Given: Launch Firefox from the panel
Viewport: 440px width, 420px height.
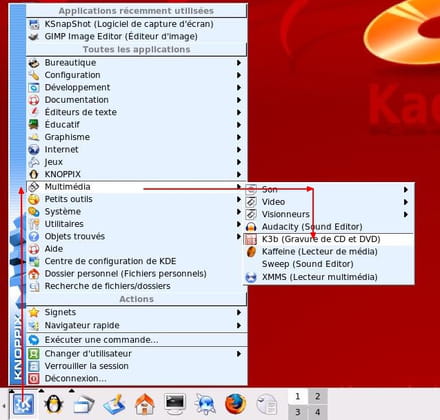Looking at the screenshot, I should point(236,404).
